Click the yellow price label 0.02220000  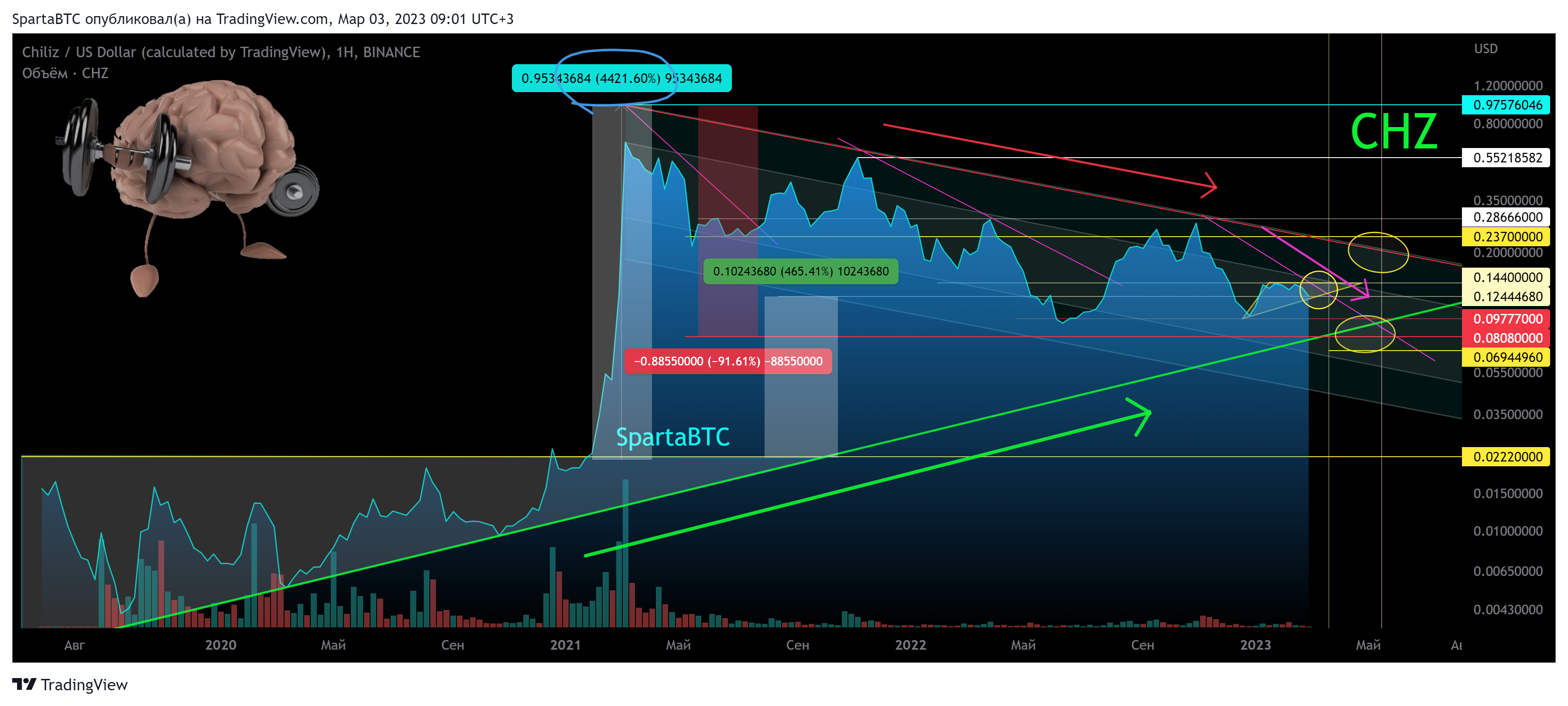pos(1506,457)
